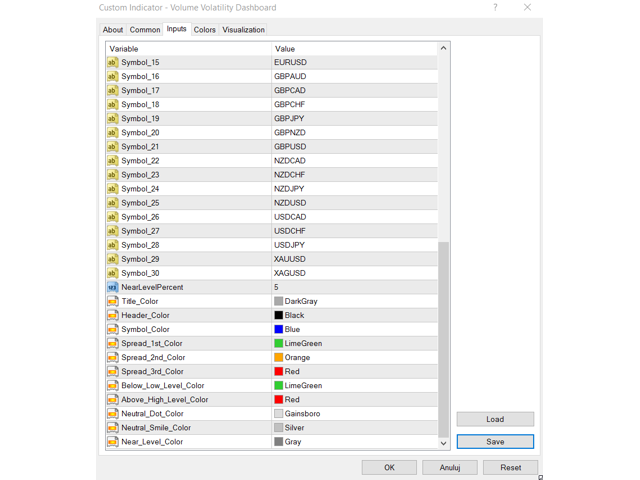Click the color icon beside Near_Level_Color

coord(112,442)
